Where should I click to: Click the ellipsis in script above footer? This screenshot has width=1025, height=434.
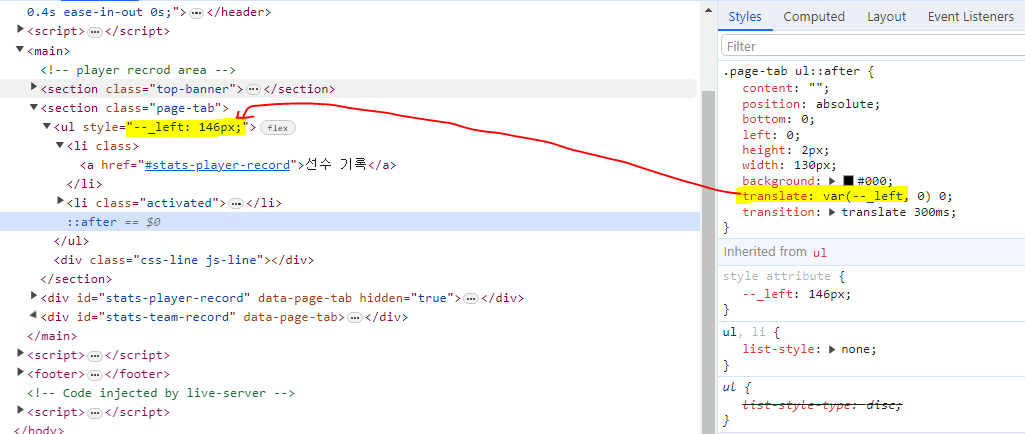(x=95, y=356)
